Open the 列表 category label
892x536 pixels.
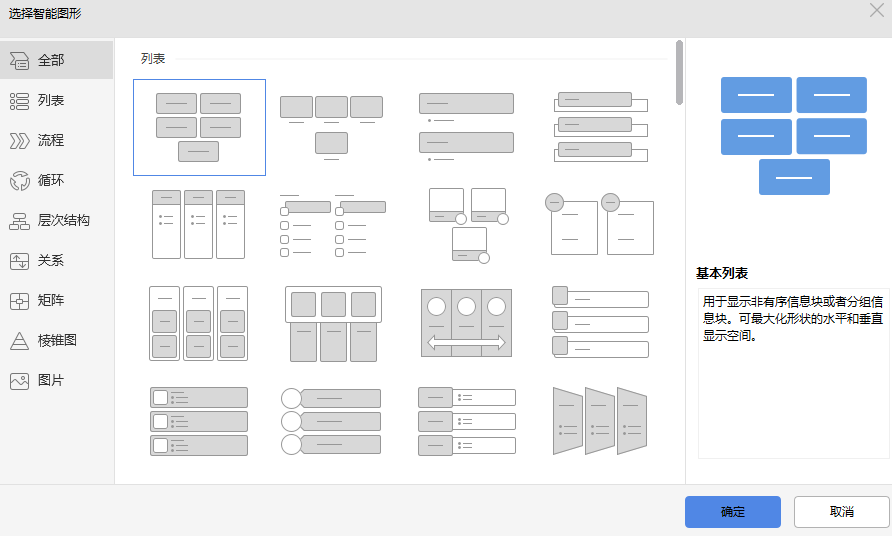tap(51, 101)
